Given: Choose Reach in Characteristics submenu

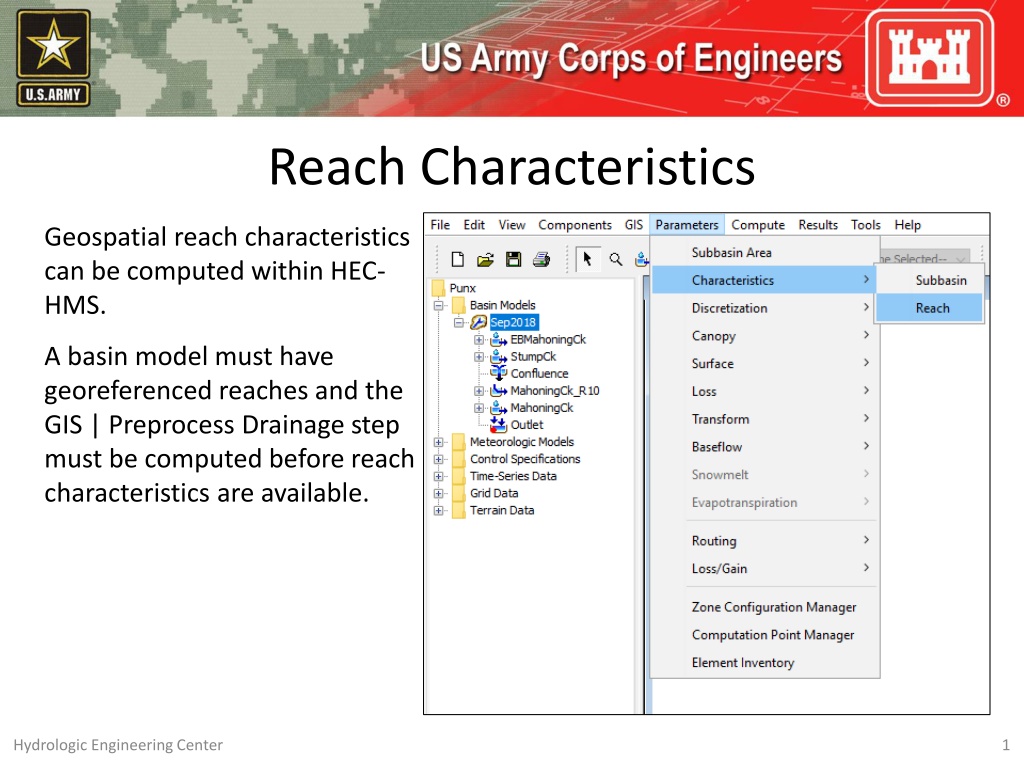Looking at the screenshot, I should pos(929,308).
